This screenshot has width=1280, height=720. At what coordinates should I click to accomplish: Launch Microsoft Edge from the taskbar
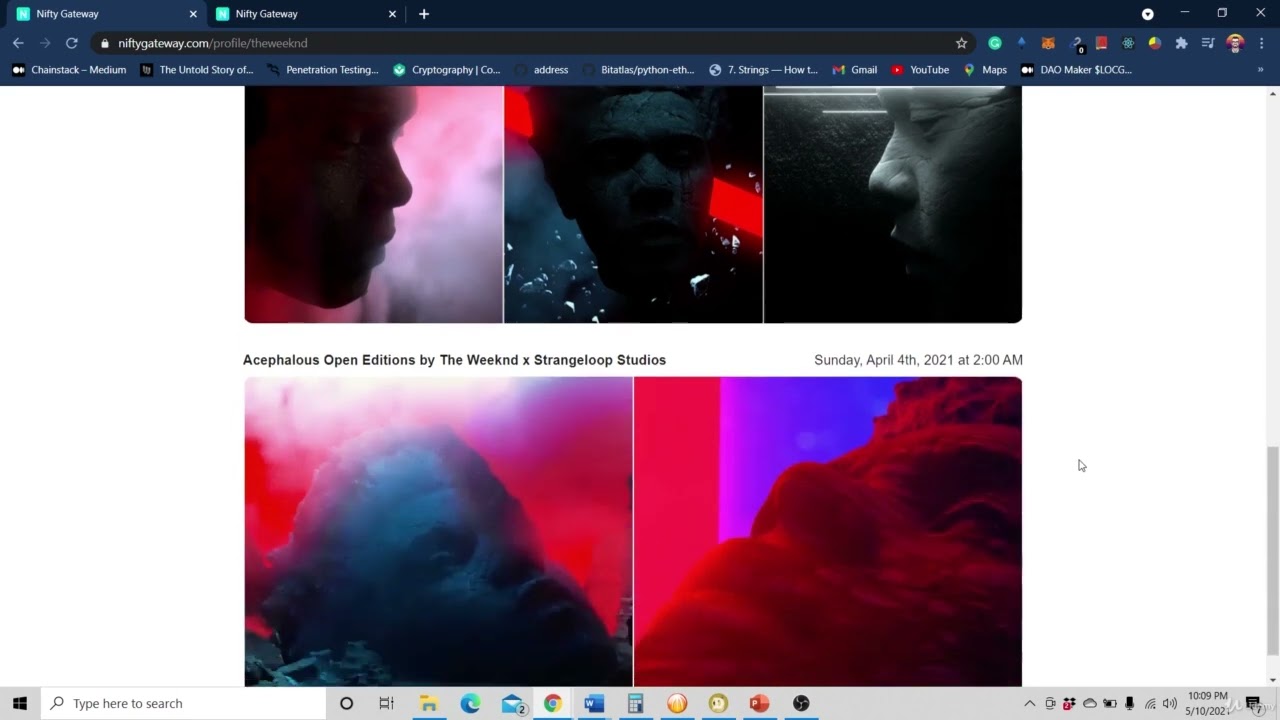(470, 703)
